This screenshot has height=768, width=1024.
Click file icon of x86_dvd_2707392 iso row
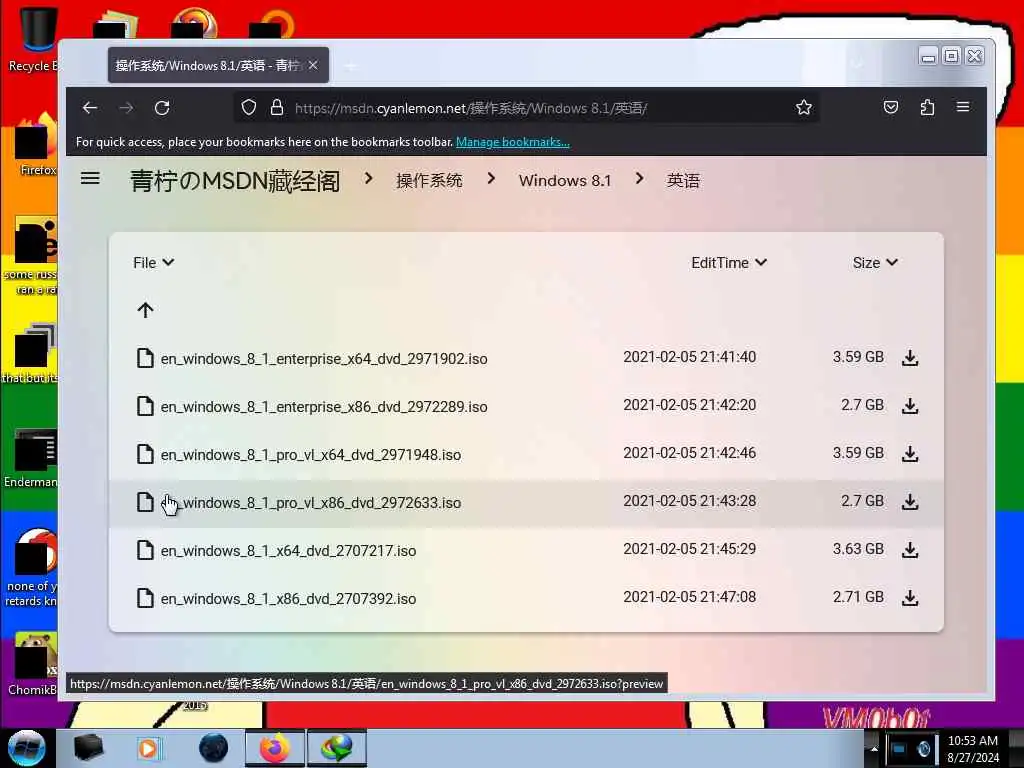click(x=145, y=598)
